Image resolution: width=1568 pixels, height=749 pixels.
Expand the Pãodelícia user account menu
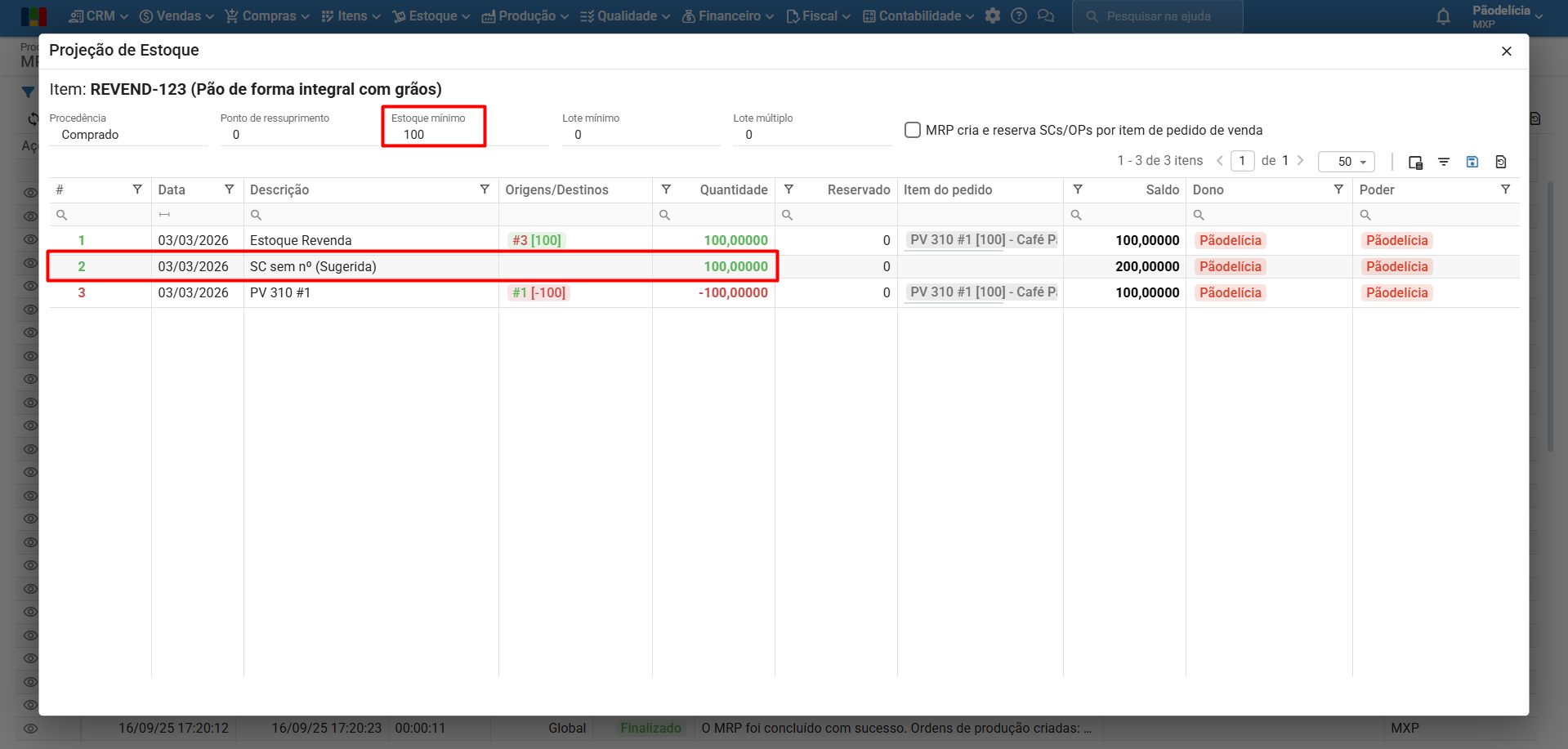1507,16
